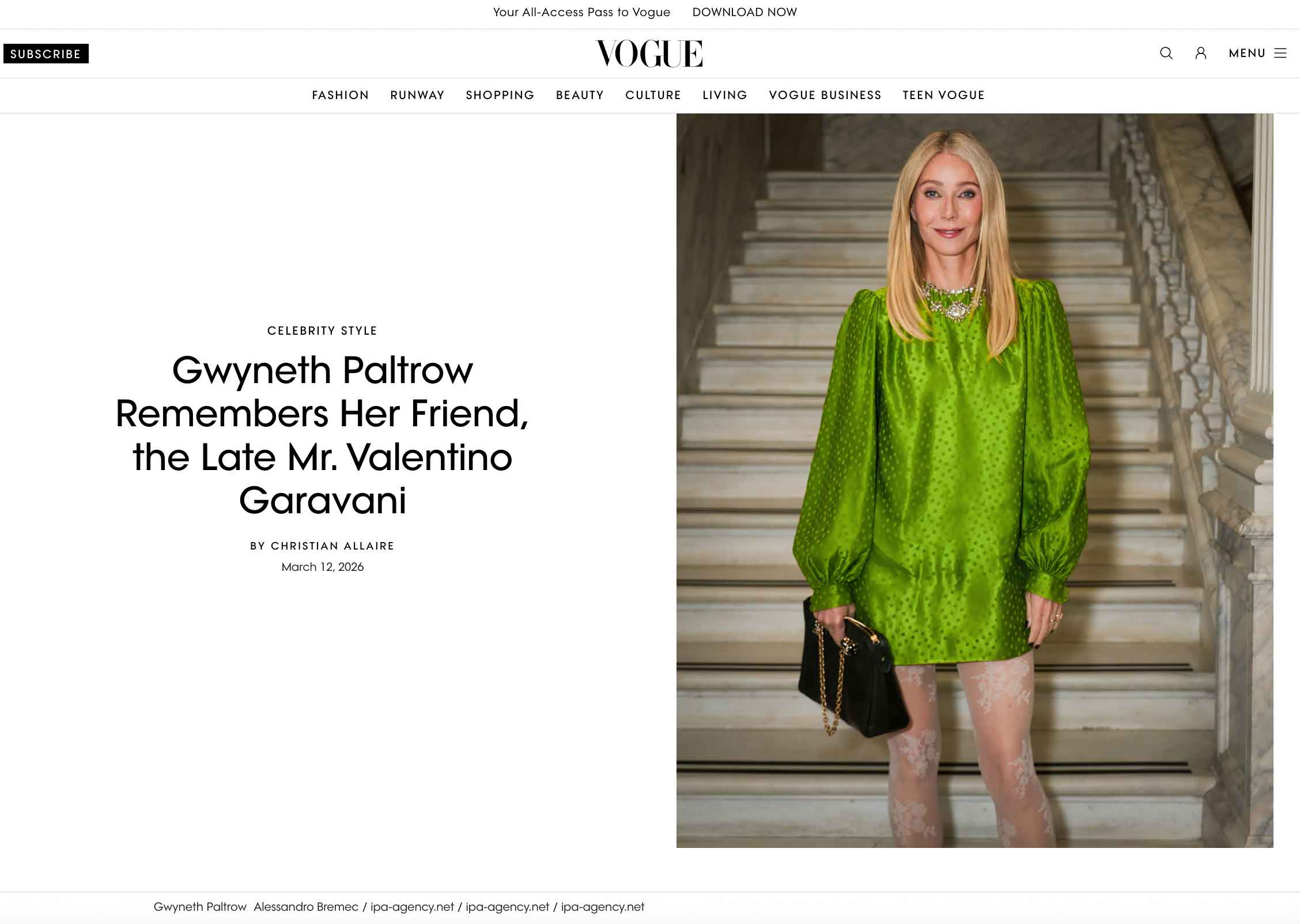1300x924 pixels.
Task: Click the Gwyneth Paltrow green dress photo
Action: click(974, 480)
